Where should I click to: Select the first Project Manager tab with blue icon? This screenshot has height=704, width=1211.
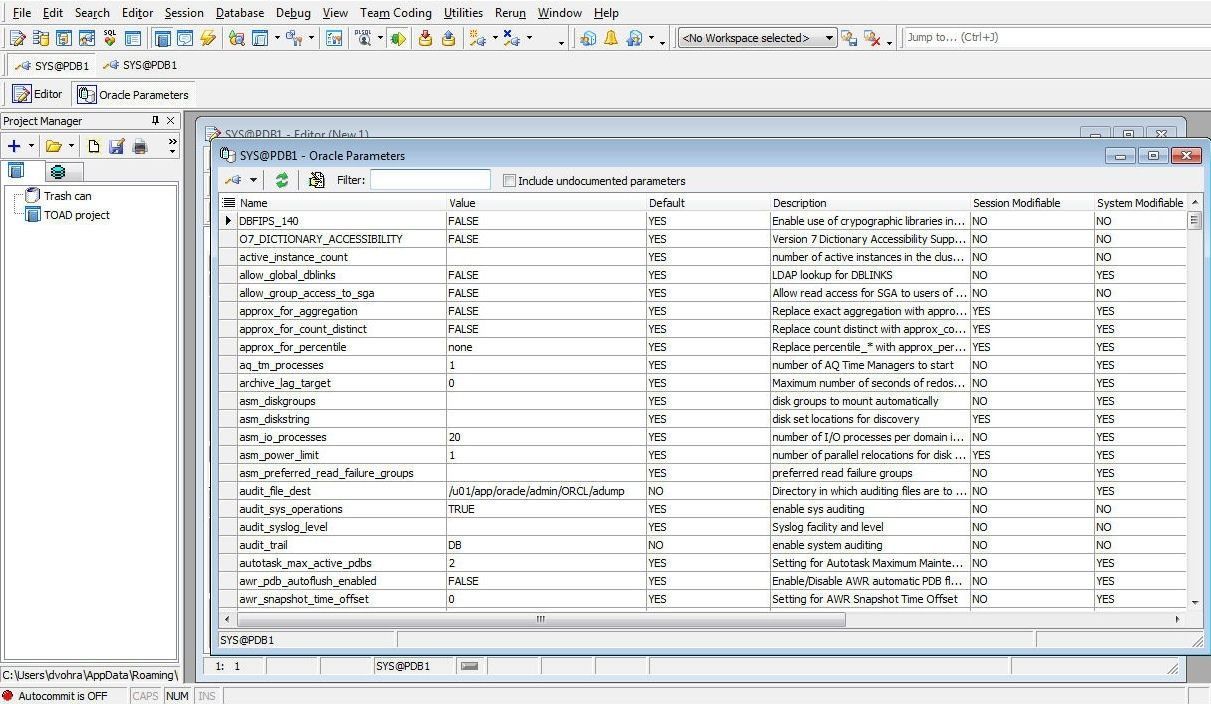(x=21, y=171)
